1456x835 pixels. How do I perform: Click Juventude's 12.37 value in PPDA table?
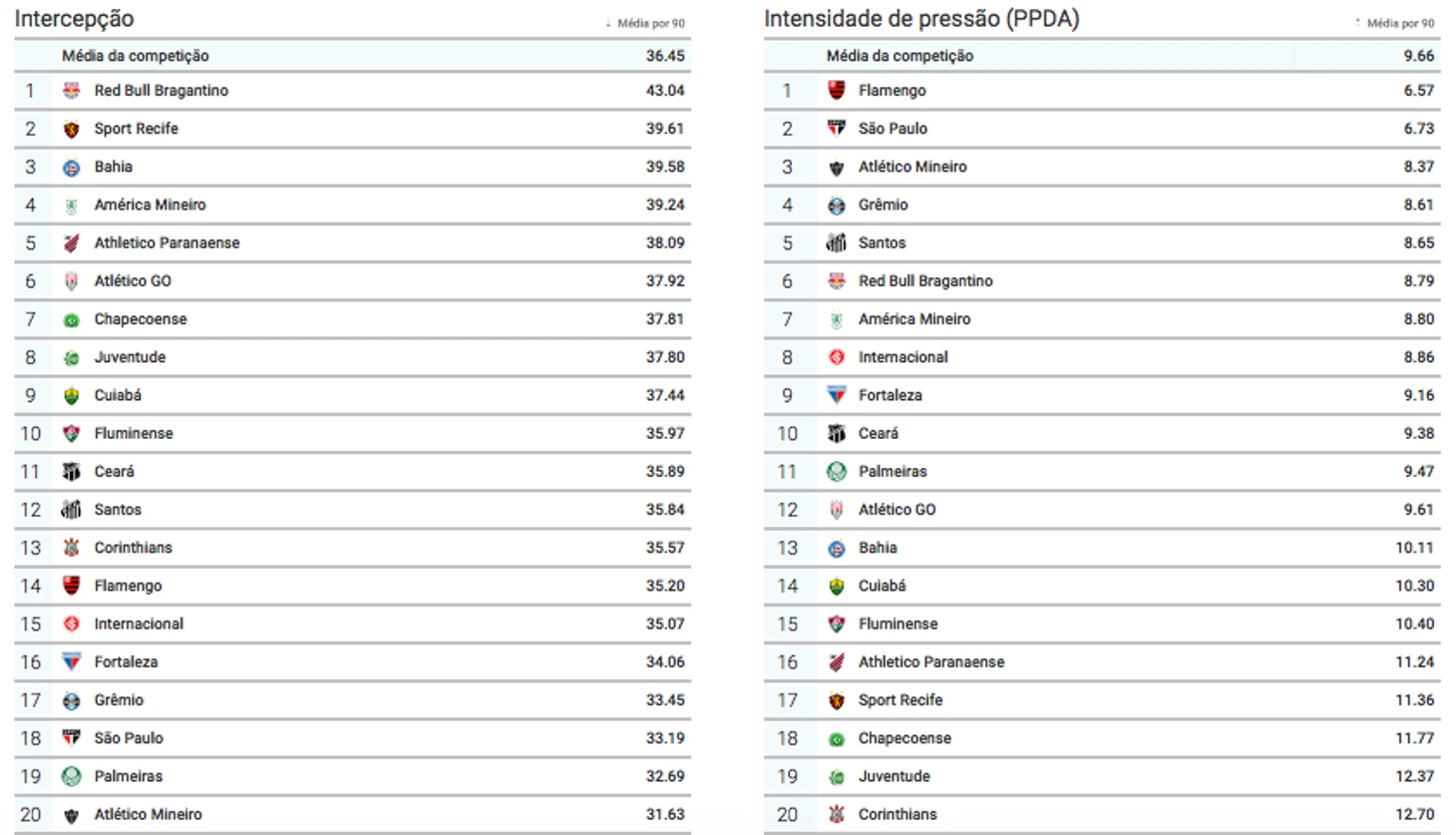(1413, 776)
